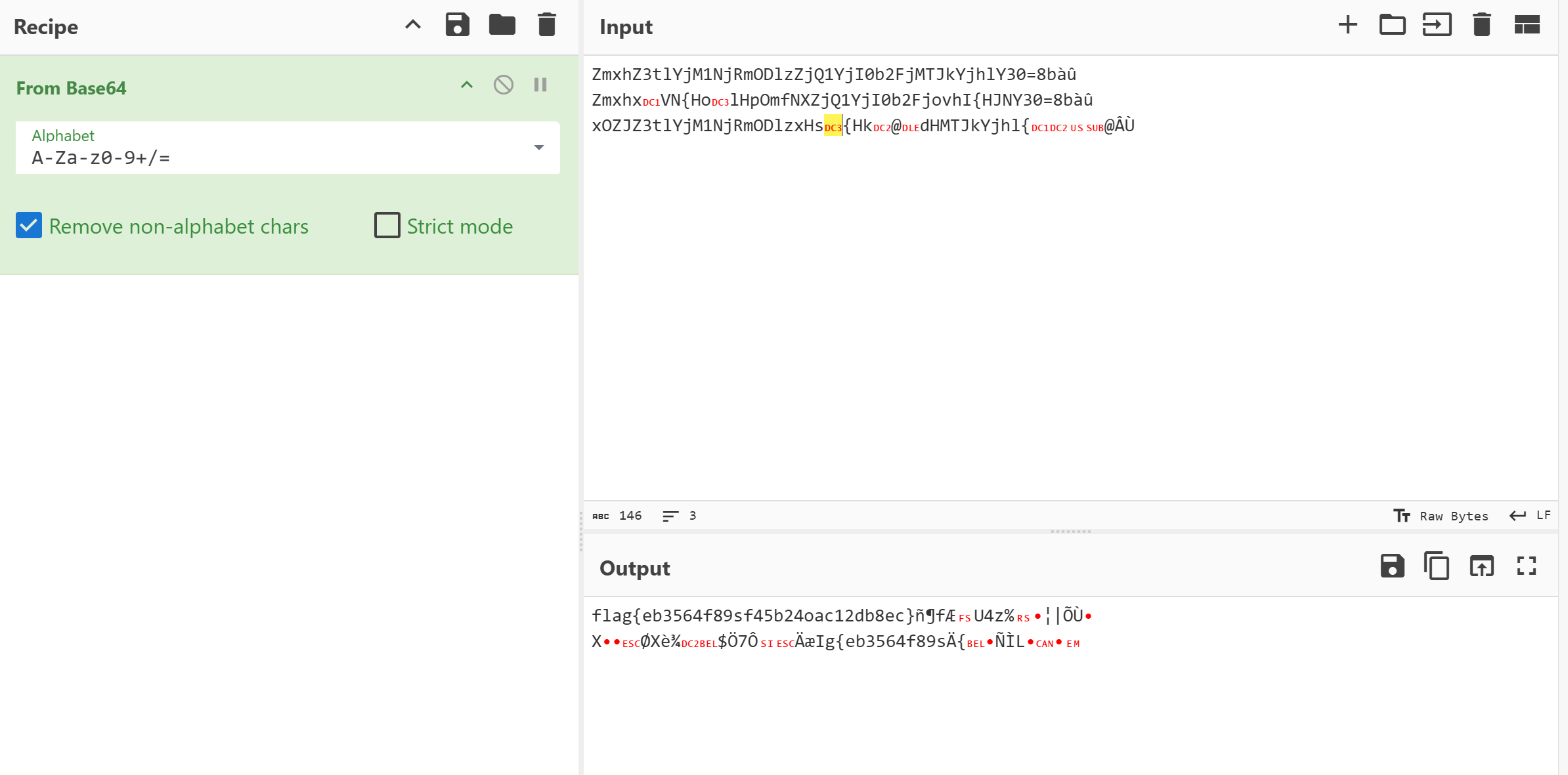
Task: Open the Alphabet dropdown
Action: coord(538,148)
